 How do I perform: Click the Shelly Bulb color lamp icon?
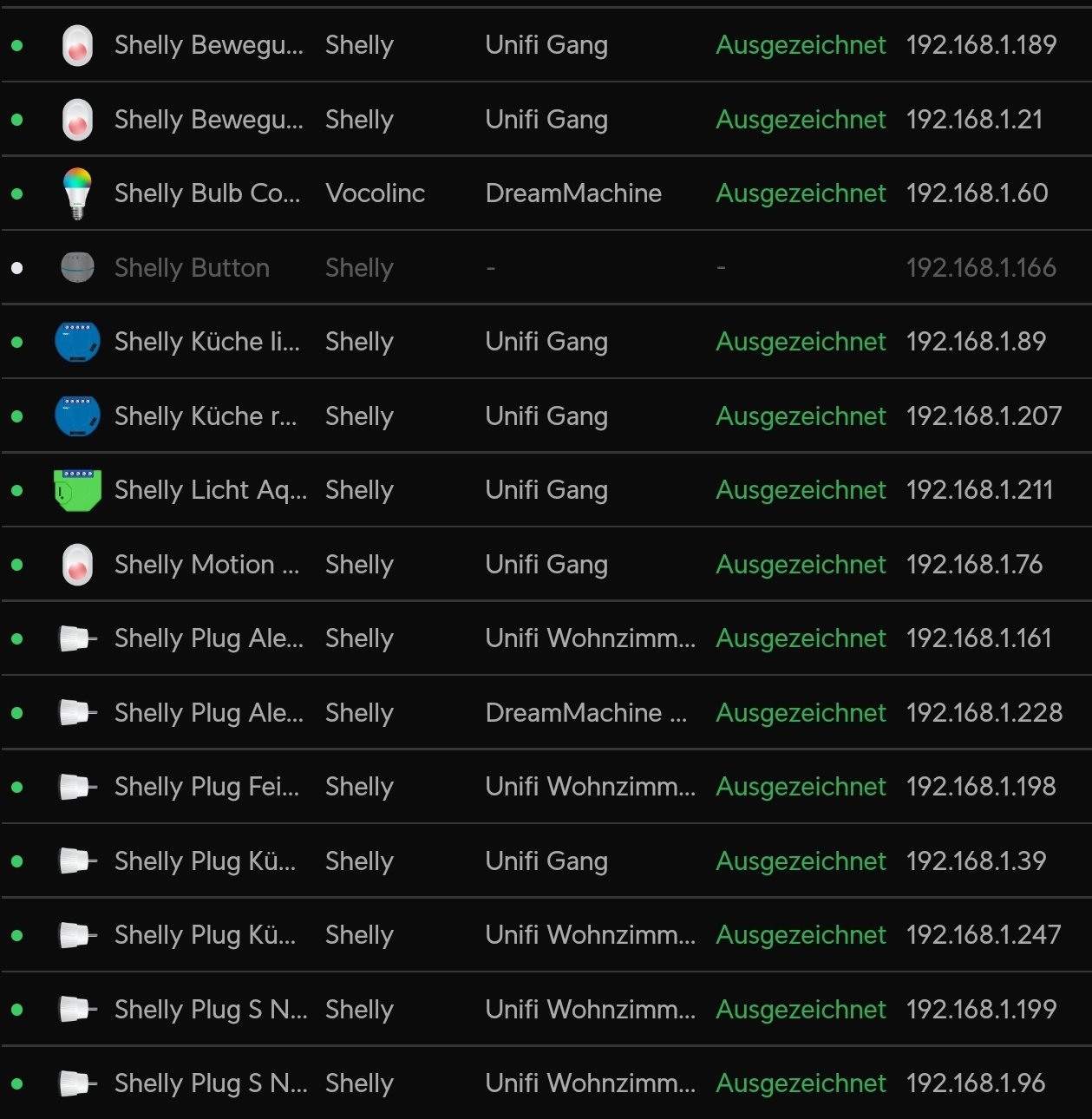[x=77, y=193]
